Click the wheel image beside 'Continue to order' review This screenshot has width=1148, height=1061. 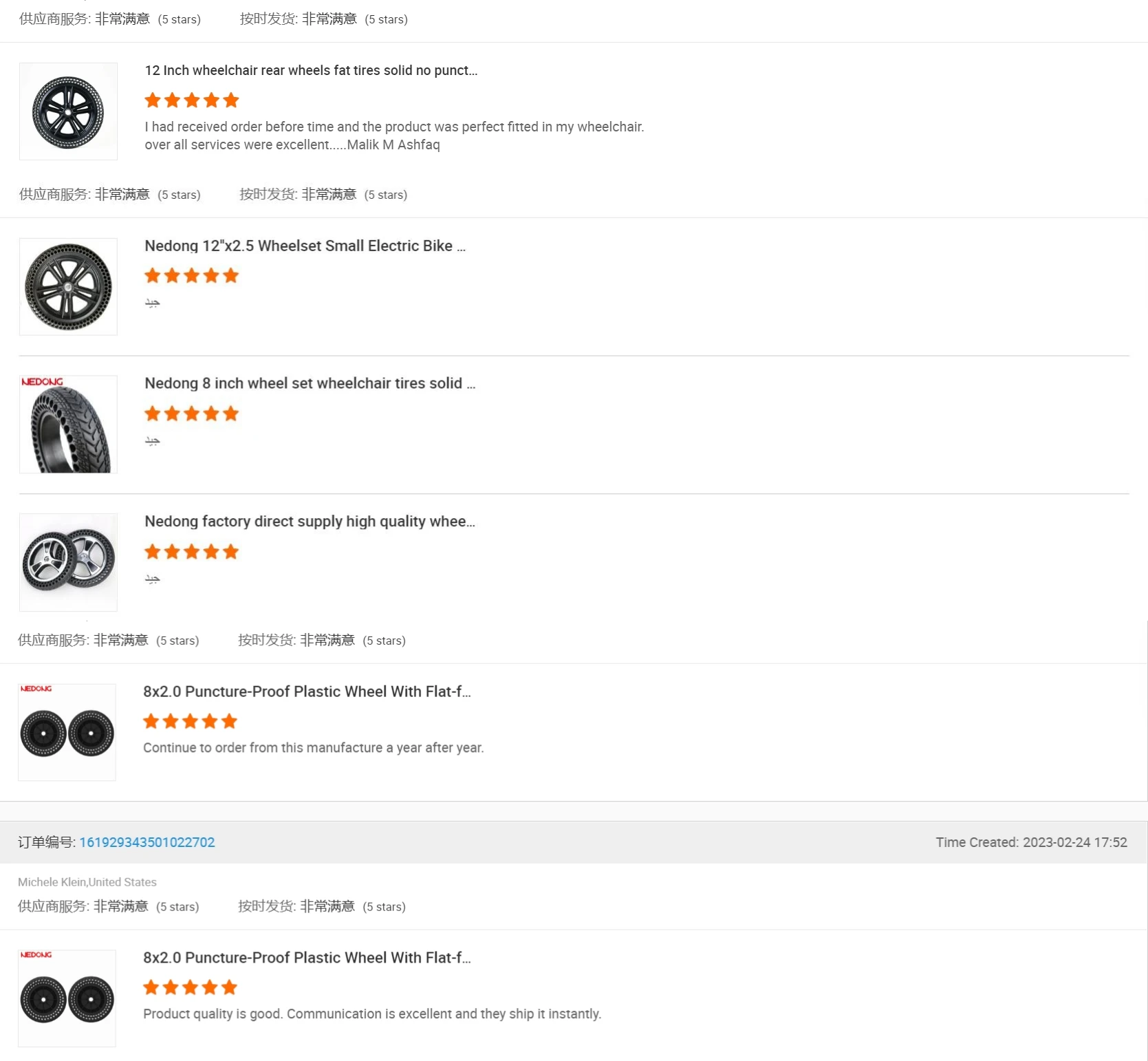67,733
